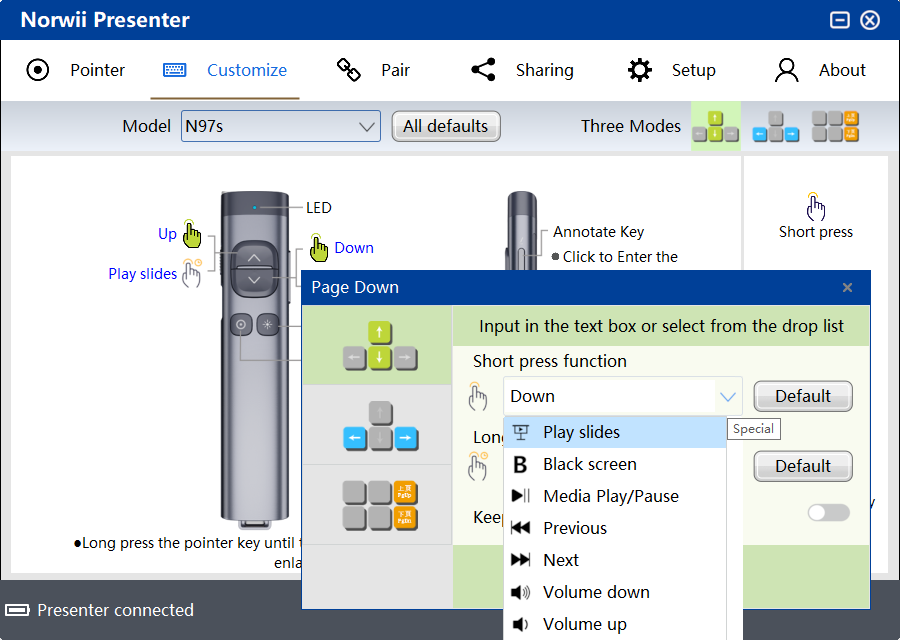Open the Pair tab
Screen dimensions: 900x640
coord(373,70)
